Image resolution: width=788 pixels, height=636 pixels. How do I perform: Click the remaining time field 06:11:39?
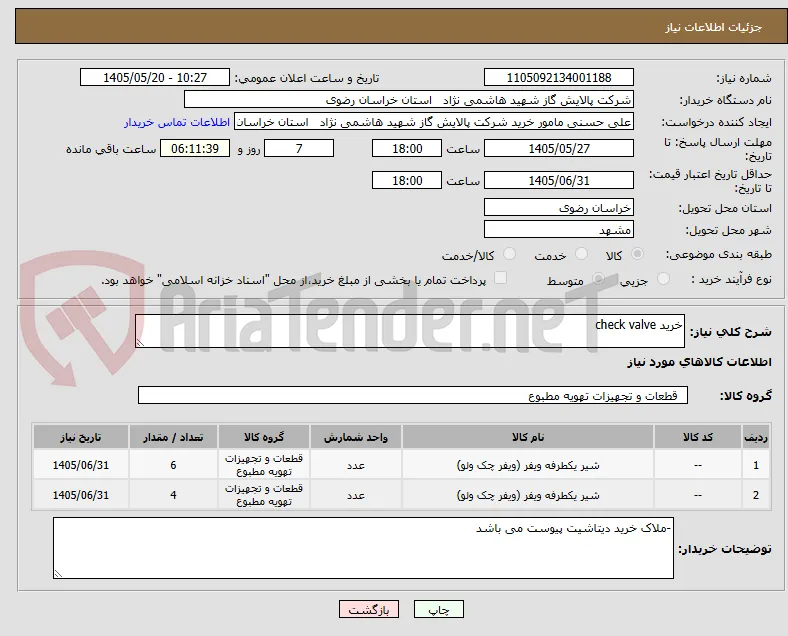[x=195, y=149]
